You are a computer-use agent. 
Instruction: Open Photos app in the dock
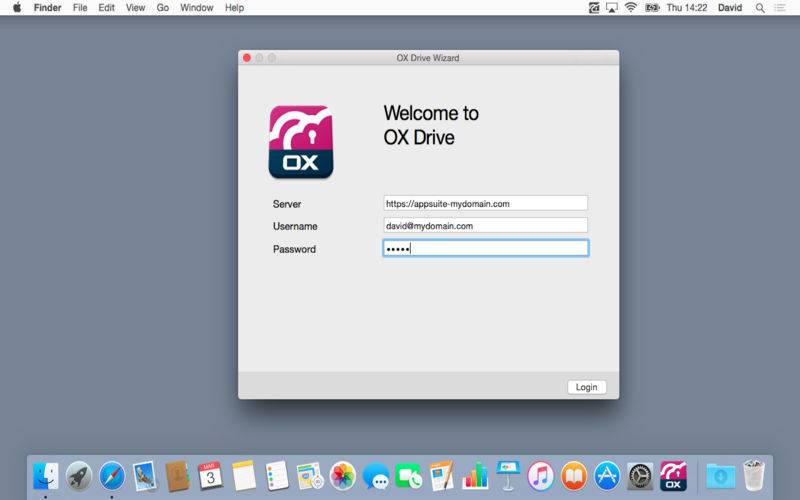[x=343, y=476]
